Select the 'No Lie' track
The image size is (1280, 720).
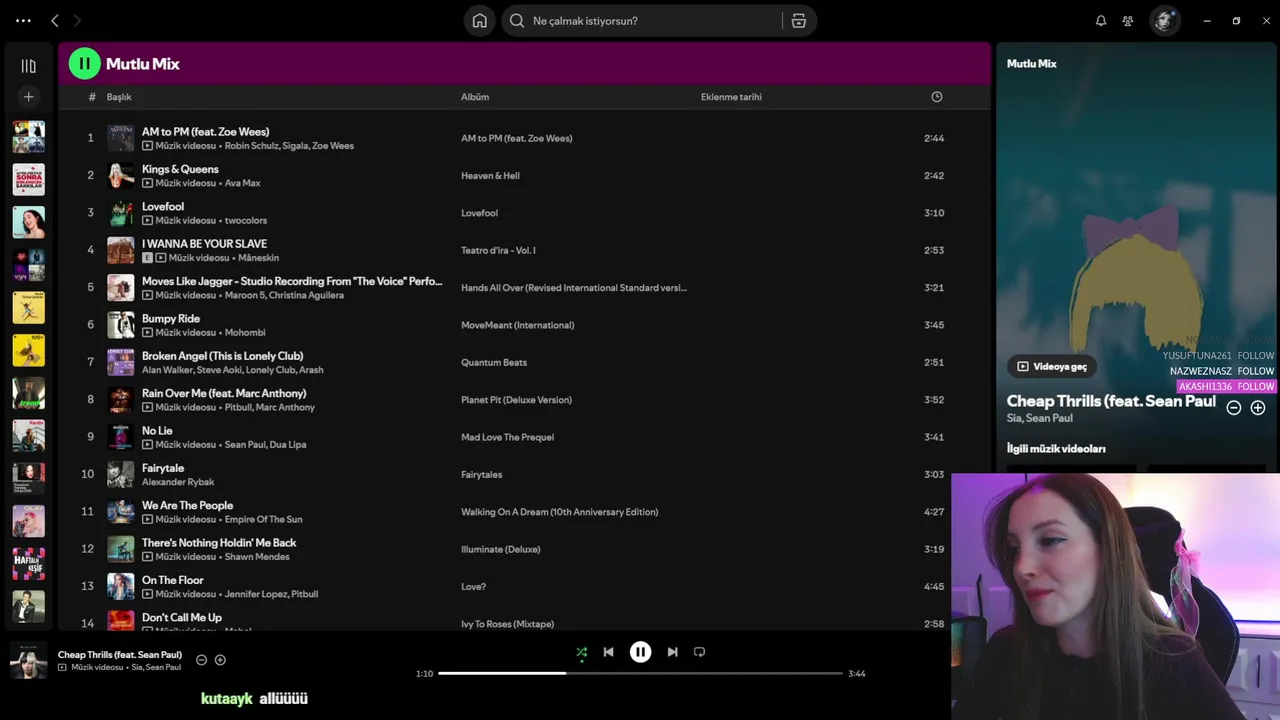[157, 430]
